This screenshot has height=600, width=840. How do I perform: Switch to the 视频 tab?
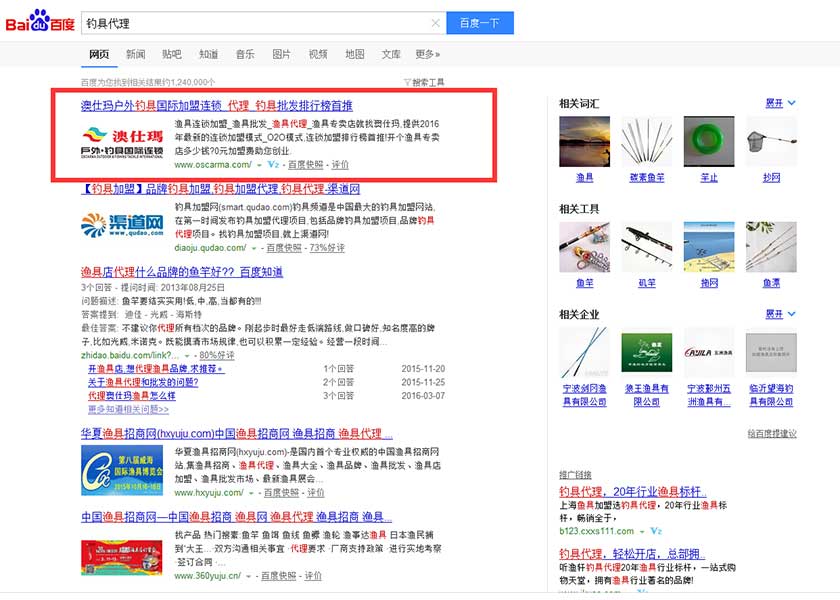318,54
